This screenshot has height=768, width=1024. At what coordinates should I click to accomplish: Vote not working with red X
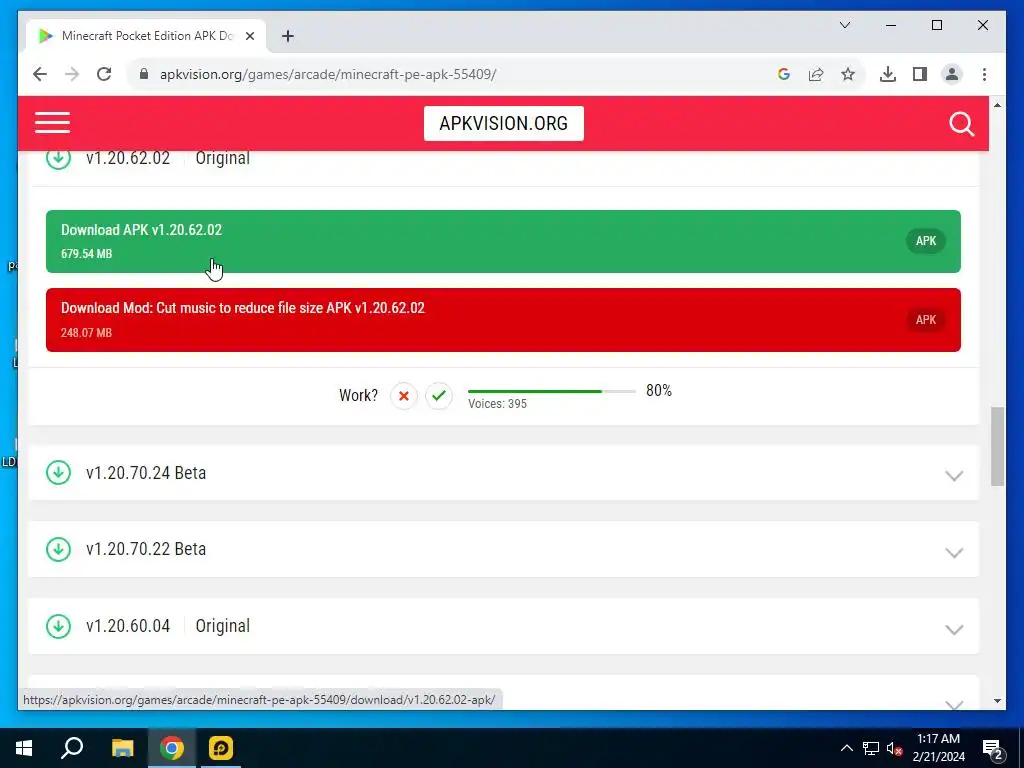tap(404, 396)
